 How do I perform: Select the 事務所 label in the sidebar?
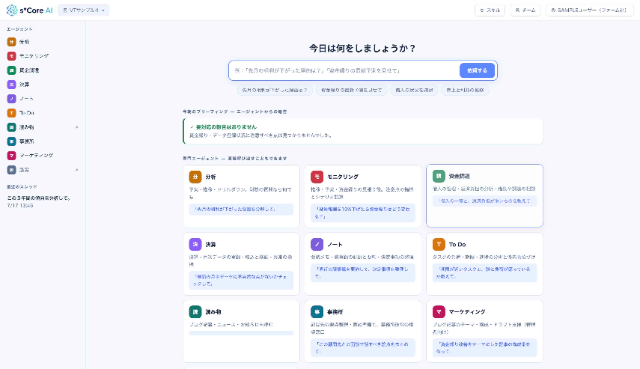pos(27,141)
